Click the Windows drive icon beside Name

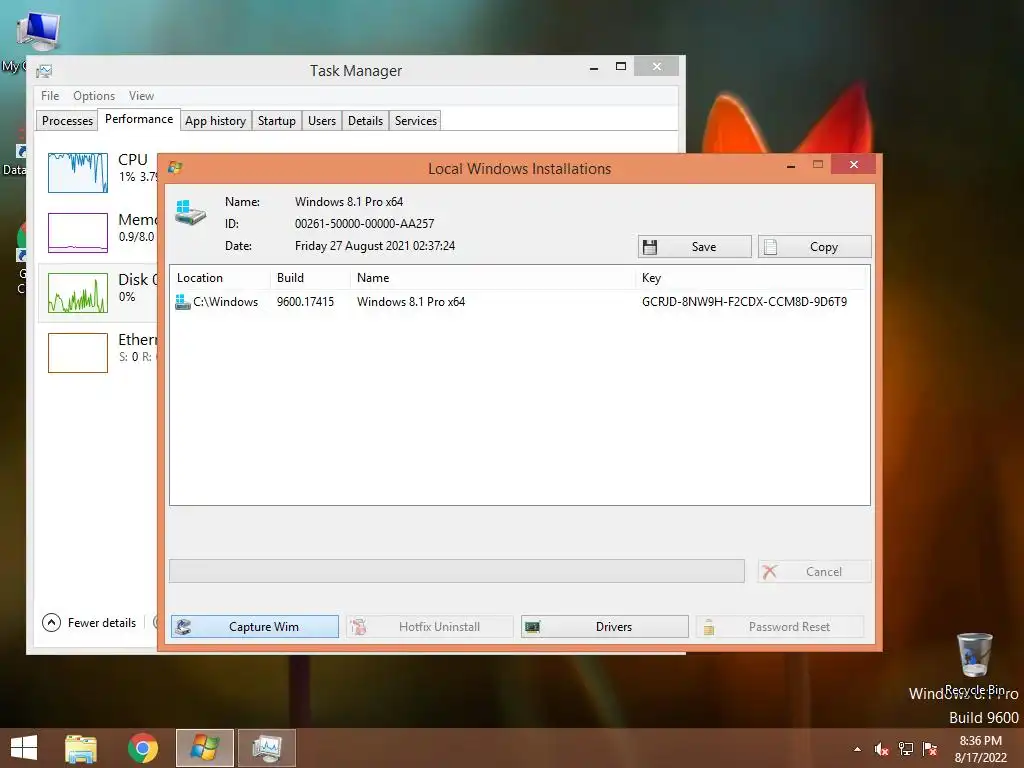(191, 213)
